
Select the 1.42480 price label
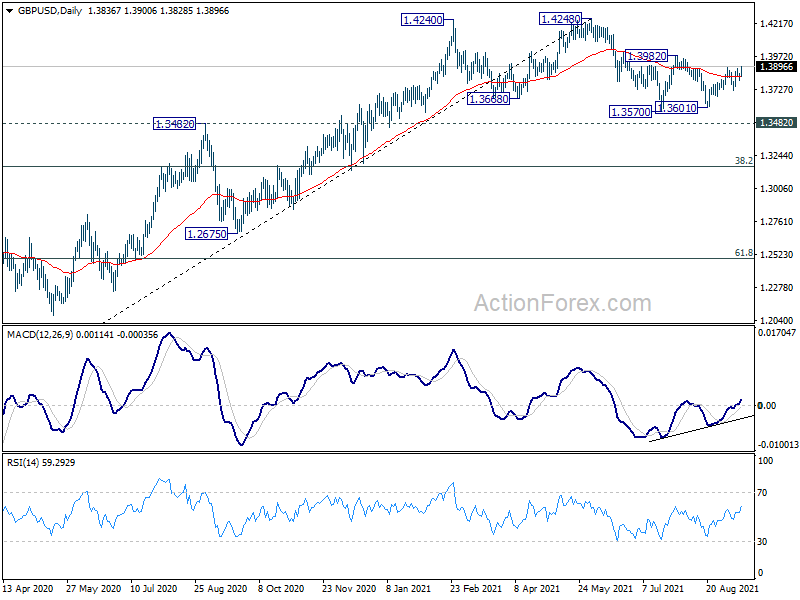coord(560,19)
